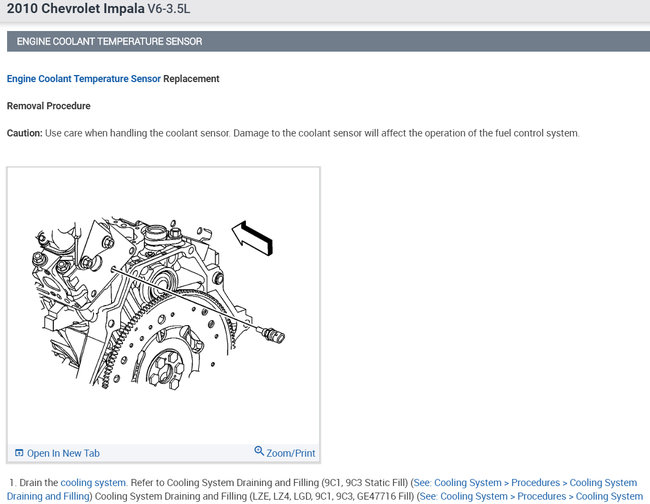Click the 'Caution:' label text

coord(24,133)
